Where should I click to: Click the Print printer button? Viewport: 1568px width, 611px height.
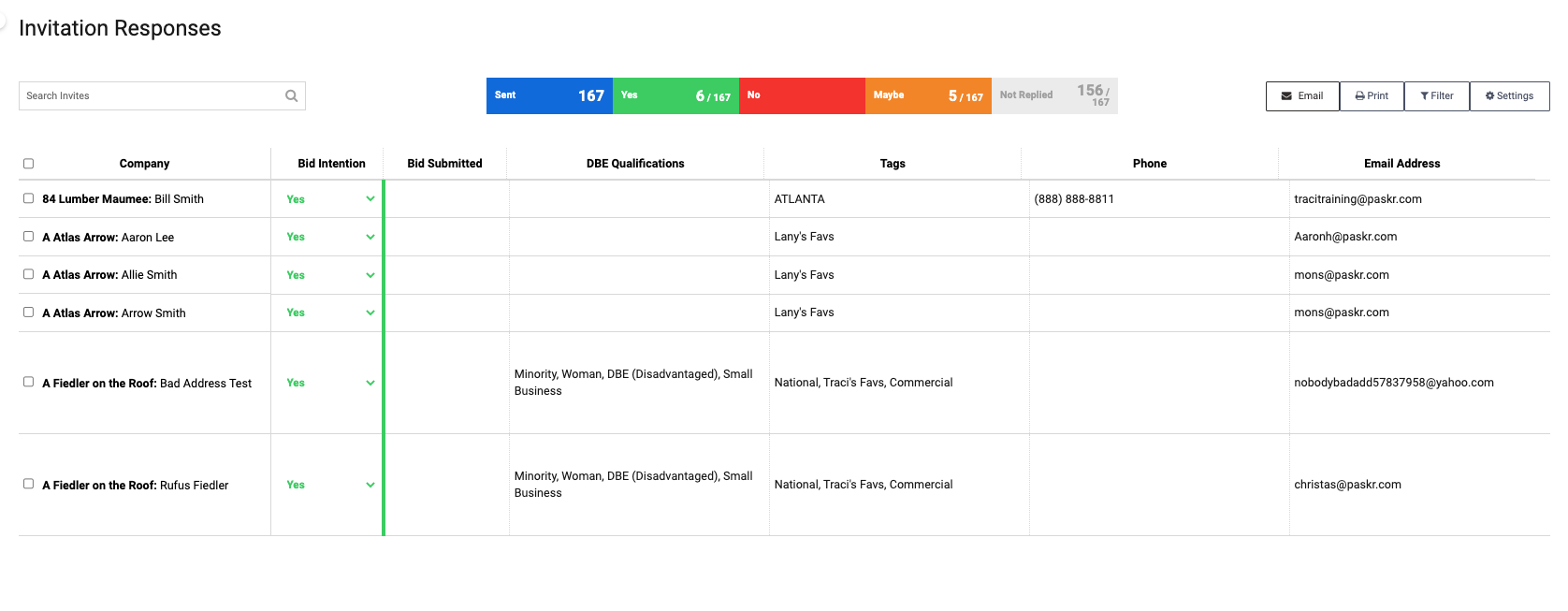coord(1372,96)
